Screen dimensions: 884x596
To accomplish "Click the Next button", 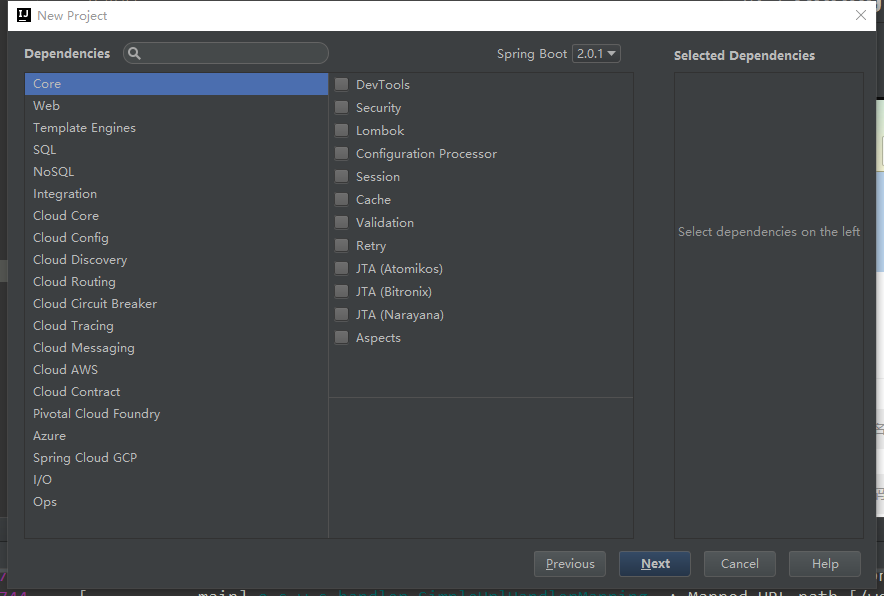I will (655, 564).
